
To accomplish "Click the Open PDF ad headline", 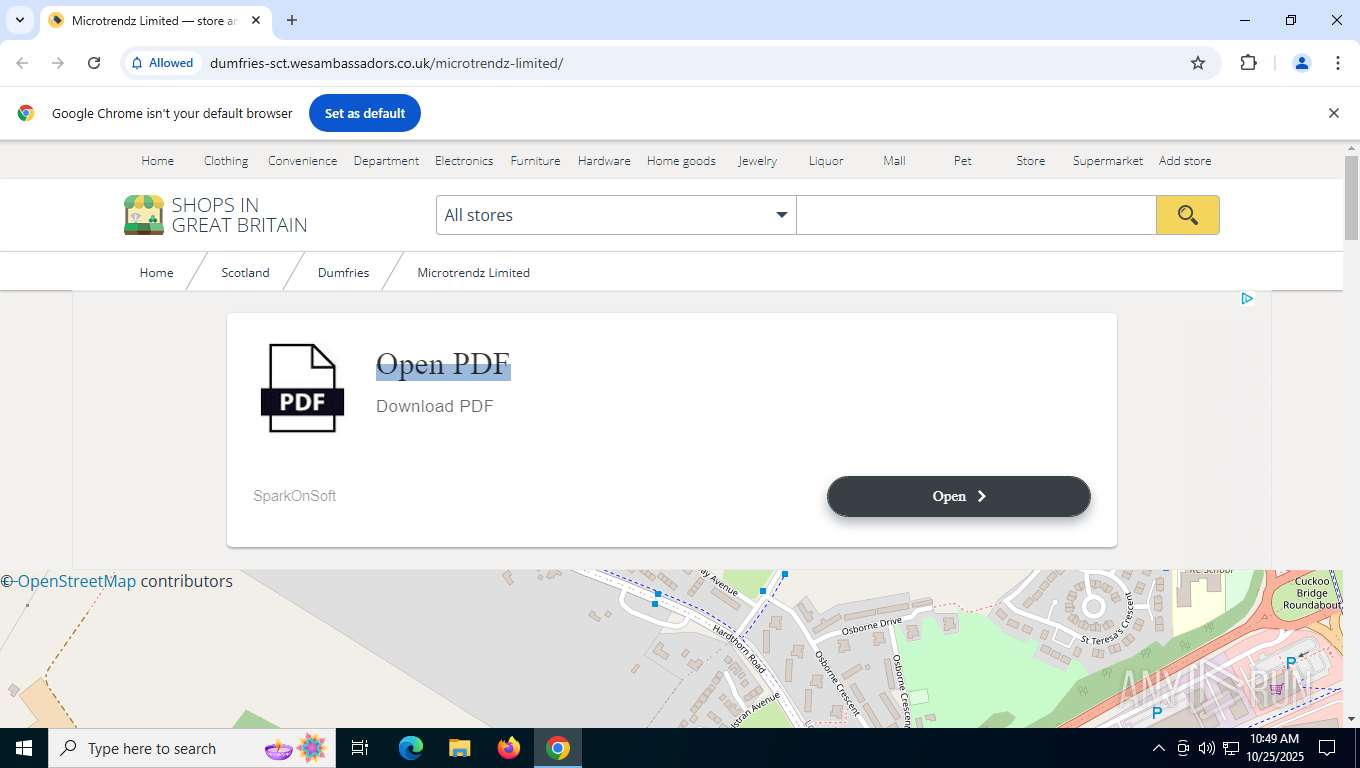I will click(443, 364).
